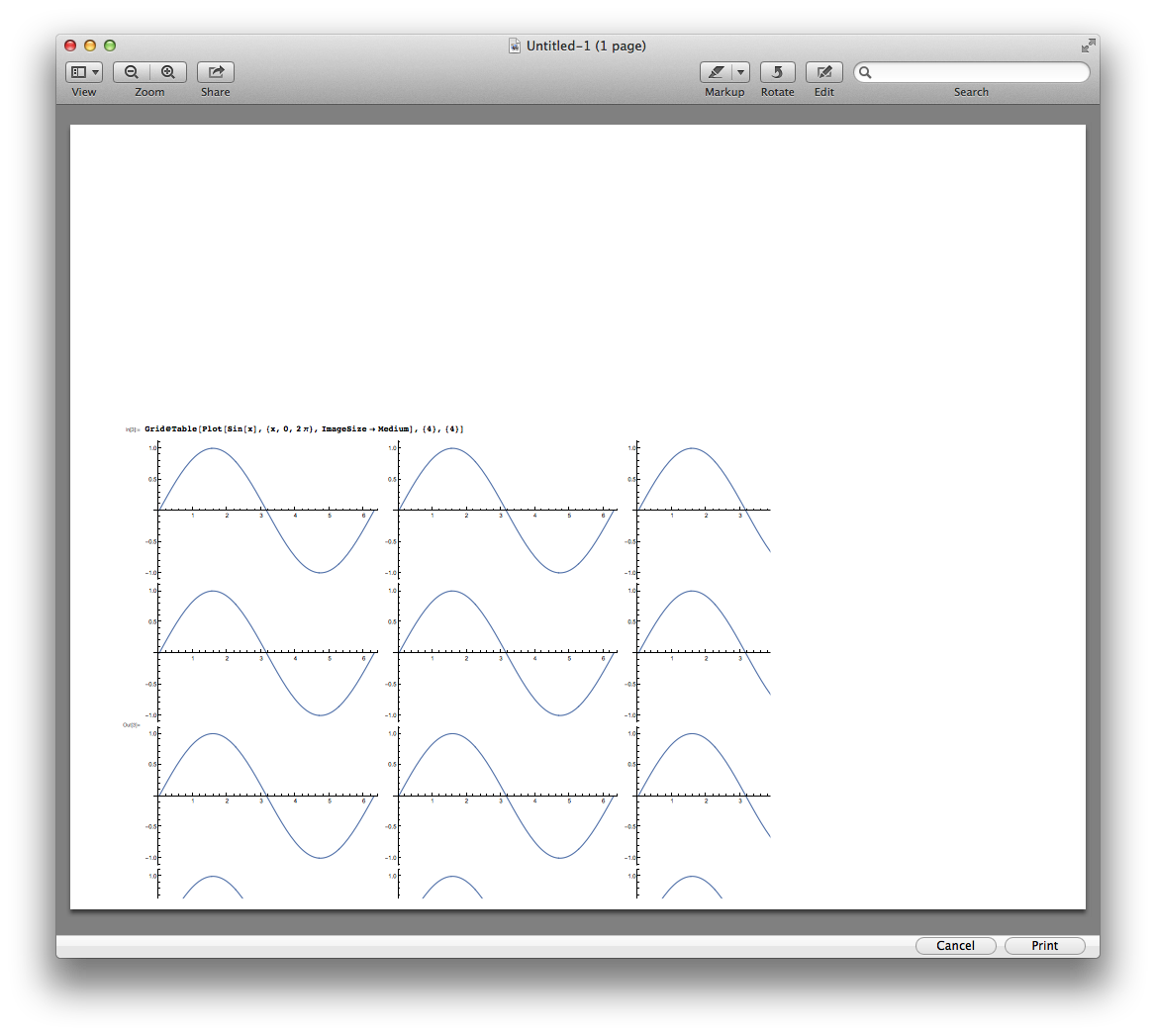The height and width of the screenshot is (1036, 1156).
Task: Zoom in using the plus magnifier
Action: pyautogui.click(x=168, y=72)
